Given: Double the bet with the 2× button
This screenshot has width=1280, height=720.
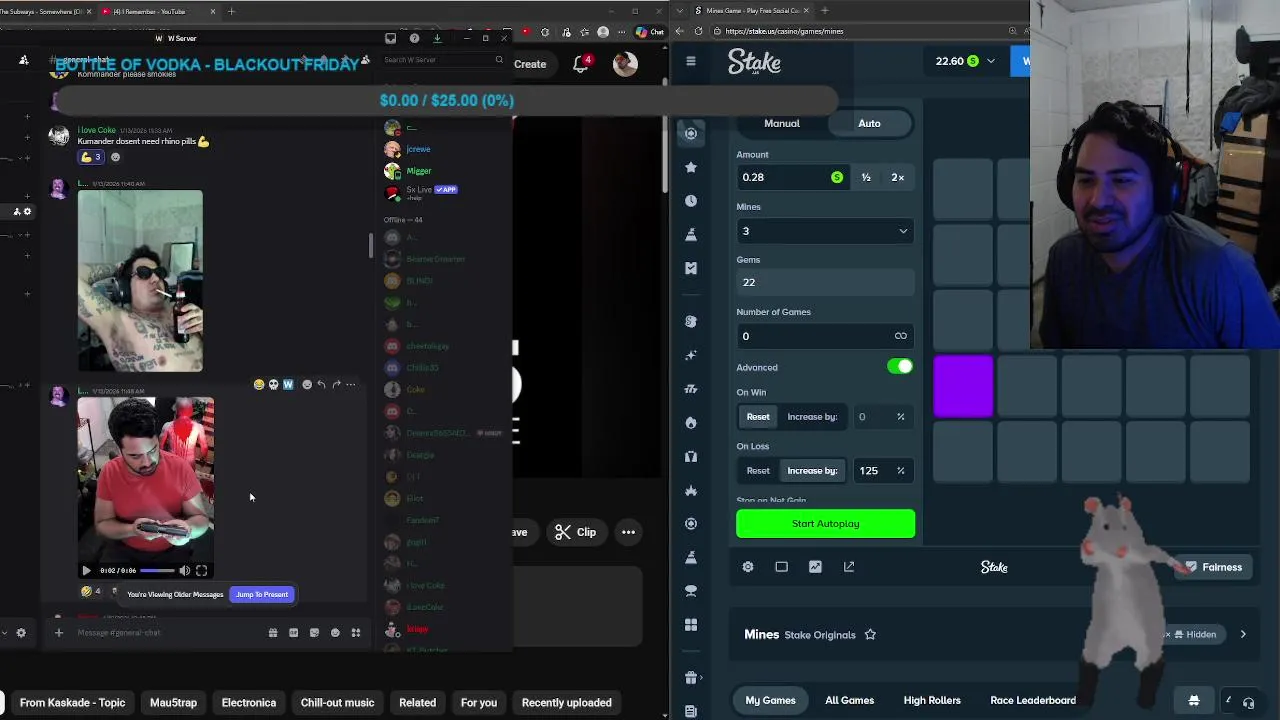Looking at the screenshot, I should (897, 177).
